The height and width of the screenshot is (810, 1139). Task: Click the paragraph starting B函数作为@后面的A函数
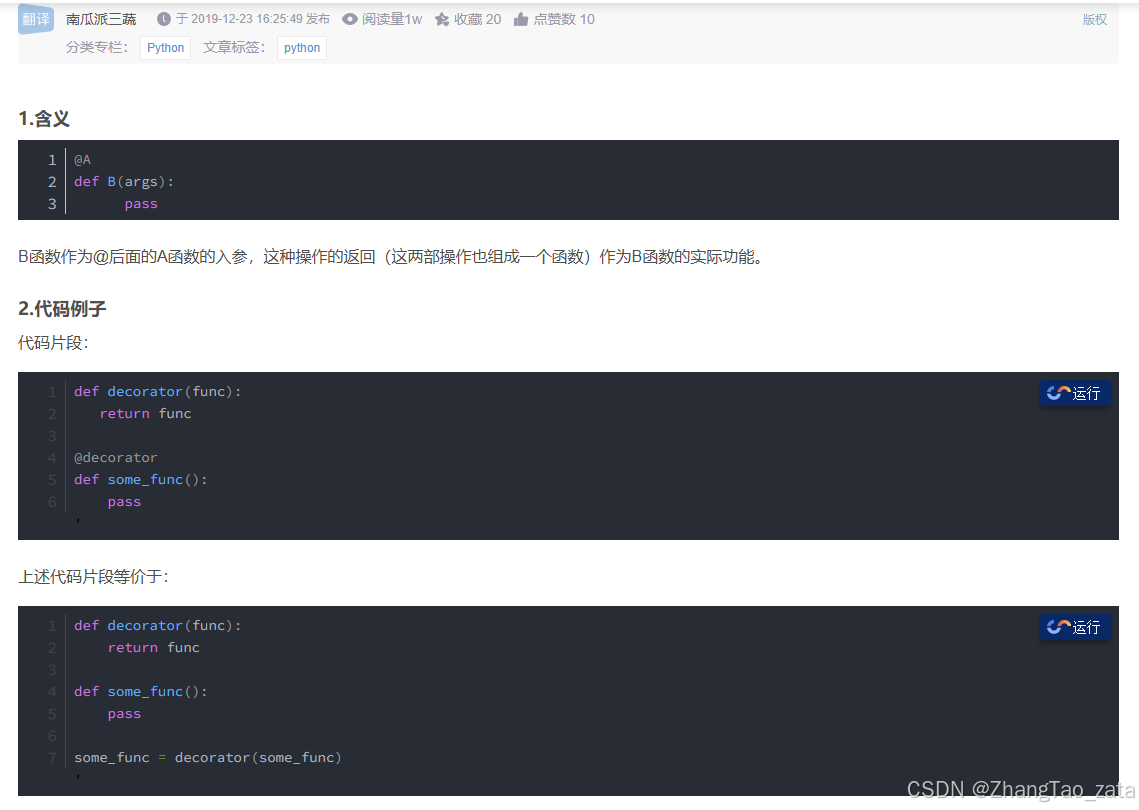coord(392,257)
